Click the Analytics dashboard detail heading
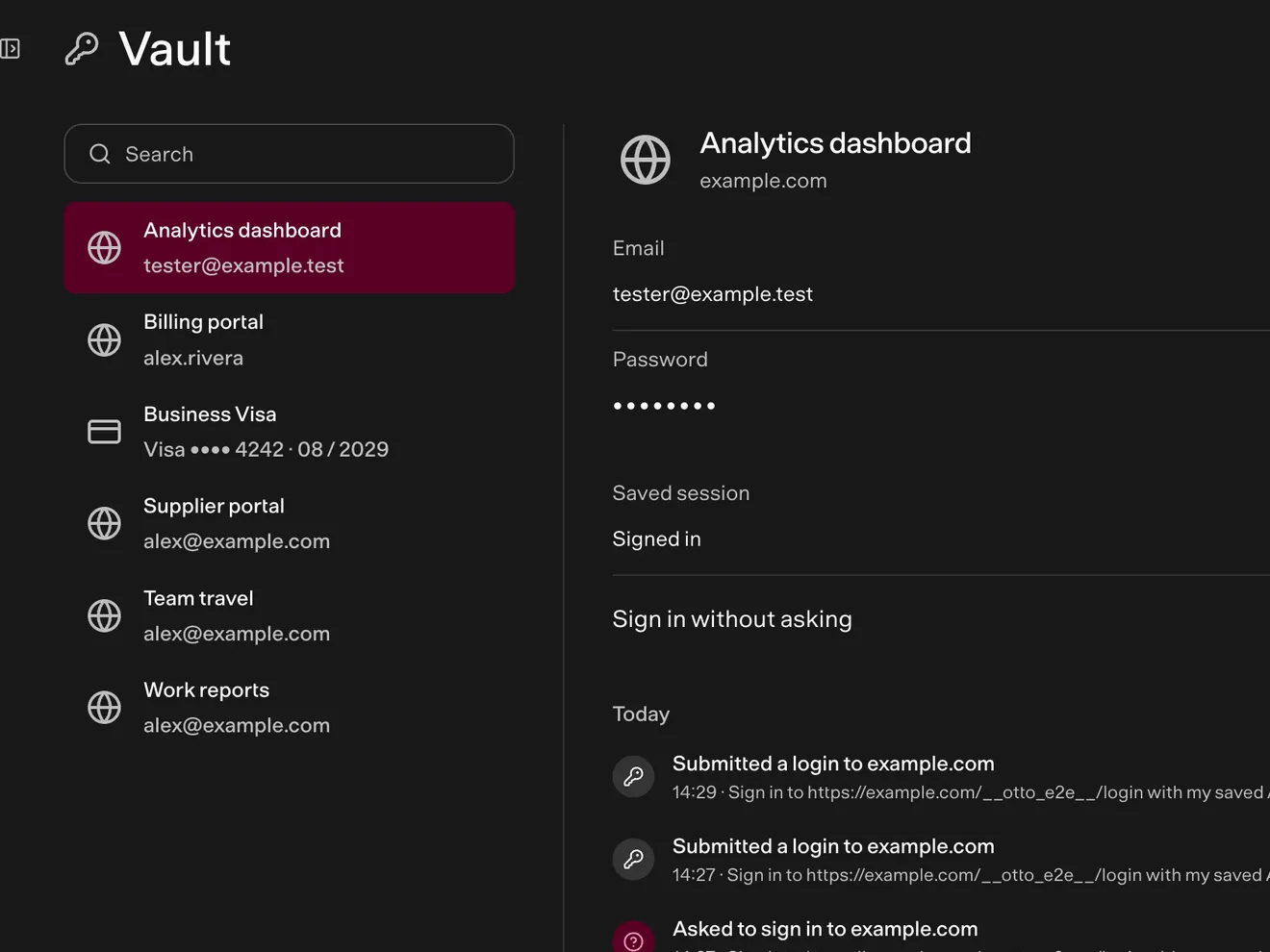This screenshot has width=1270, height=952. click(835, 143)
